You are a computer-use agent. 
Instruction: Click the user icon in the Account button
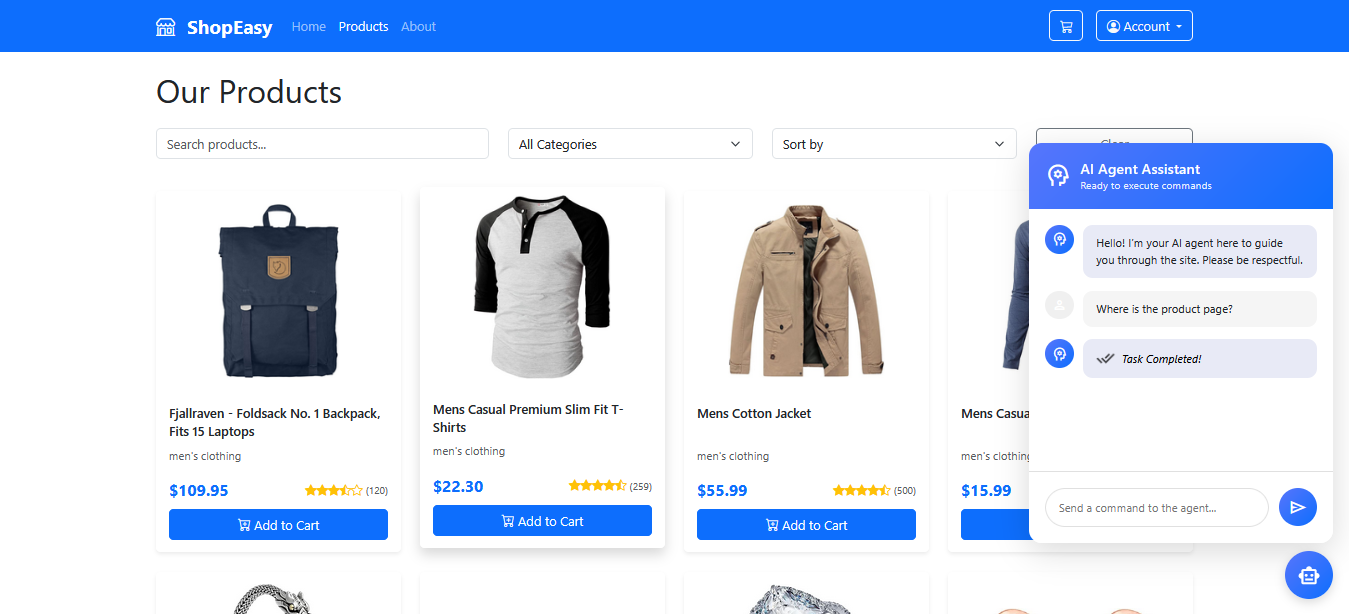point(1113,26)
